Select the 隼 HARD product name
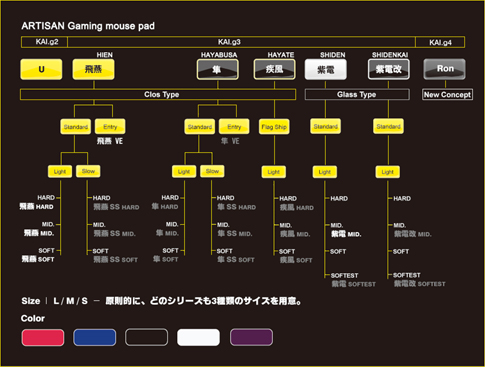The image size is (485, 367). (165, 207)
